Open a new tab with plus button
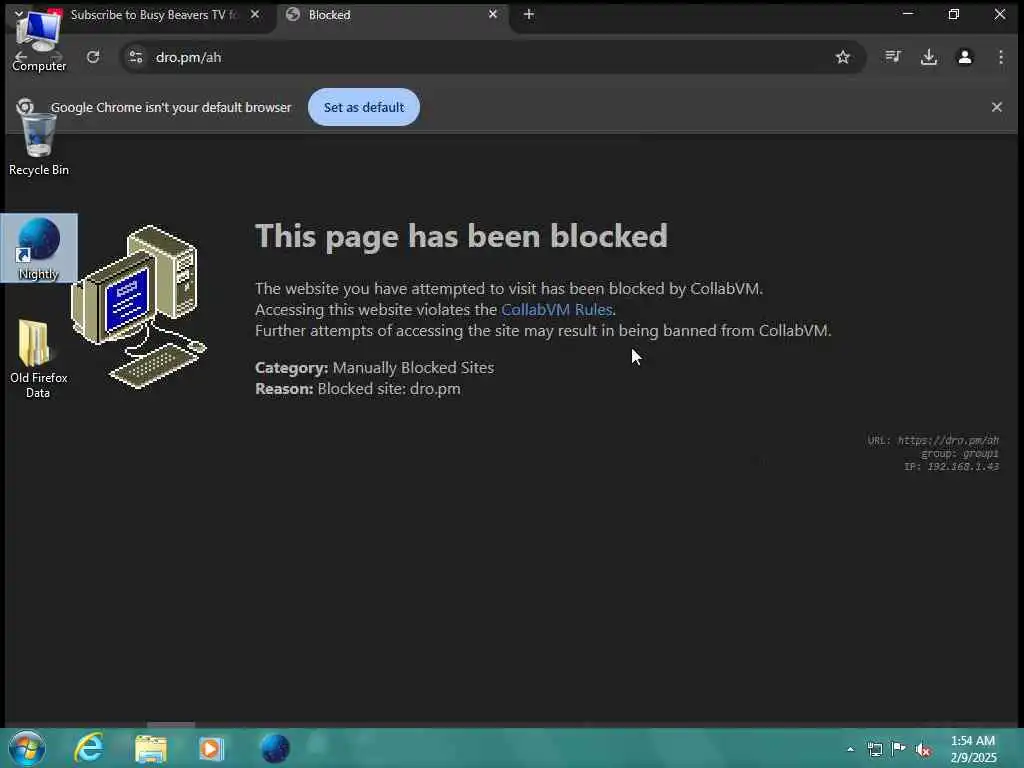Viewport: 1024px width, 768px height. click(529, 14)
